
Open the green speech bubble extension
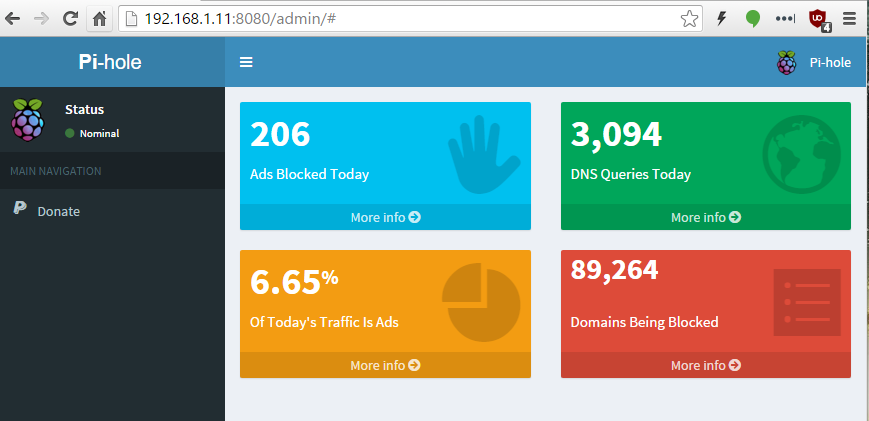[x=753, y=19]
